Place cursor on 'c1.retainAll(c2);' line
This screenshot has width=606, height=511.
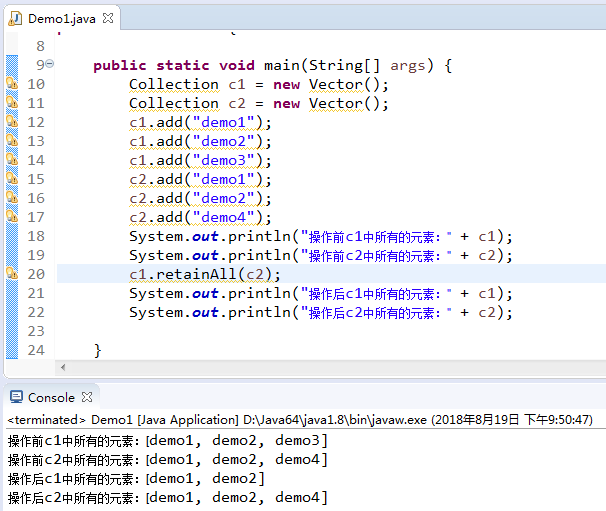pyautogui.click(x=205, y=274)
